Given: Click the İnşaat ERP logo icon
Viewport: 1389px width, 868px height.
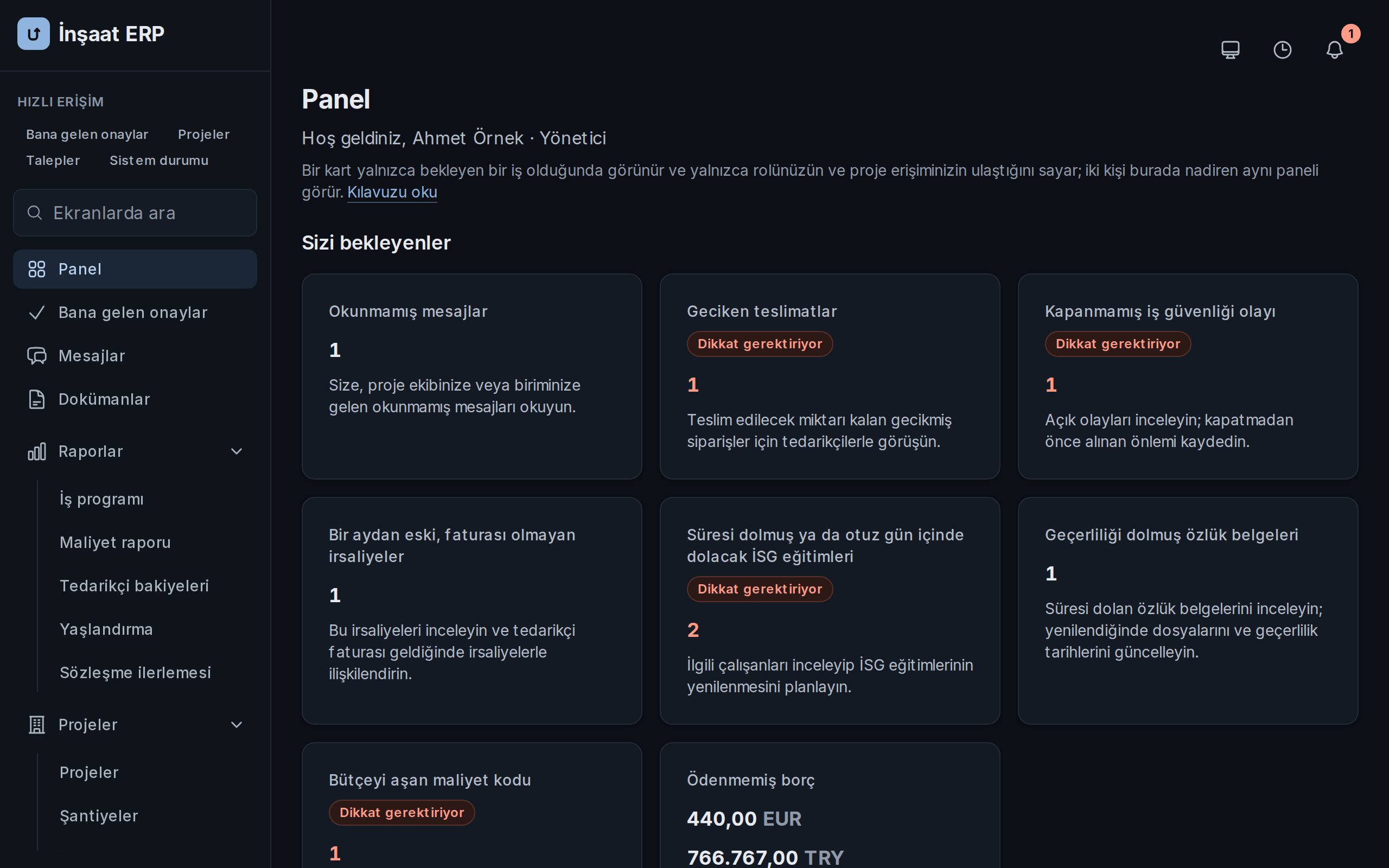Looking at the screenshot, I should tap(33, 33).
